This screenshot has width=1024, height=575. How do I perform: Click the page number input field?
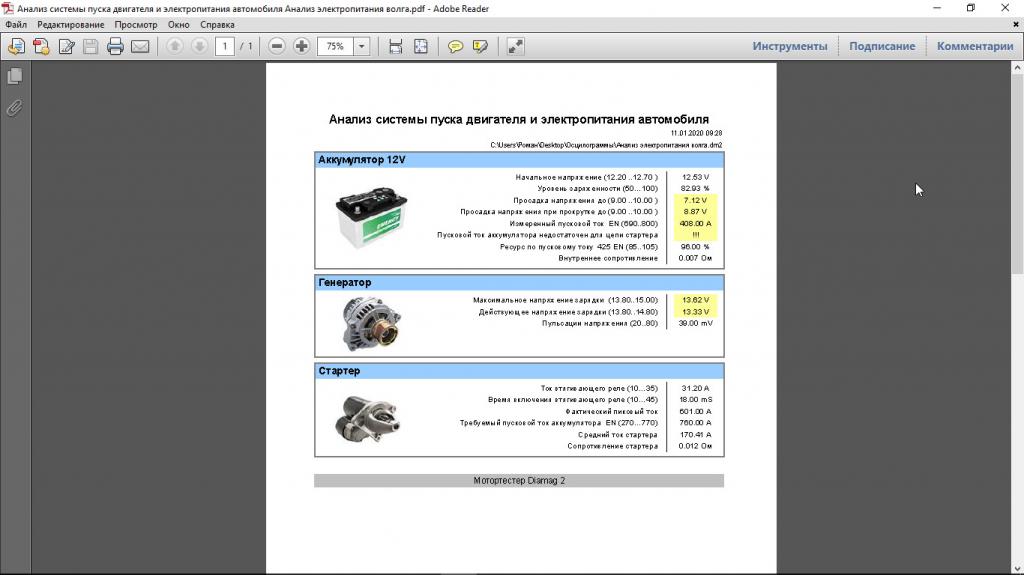pyautogui.click(x=225, y=46)
